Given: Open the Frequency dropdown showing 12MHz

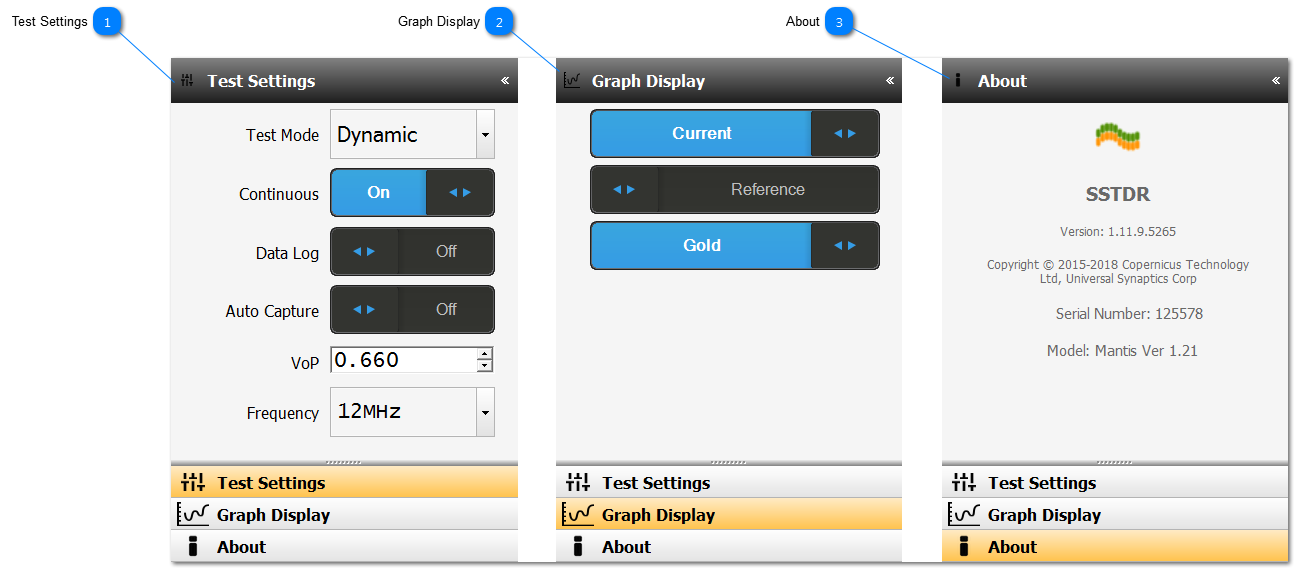Looking at the screenshot, I should click(485, 412).
